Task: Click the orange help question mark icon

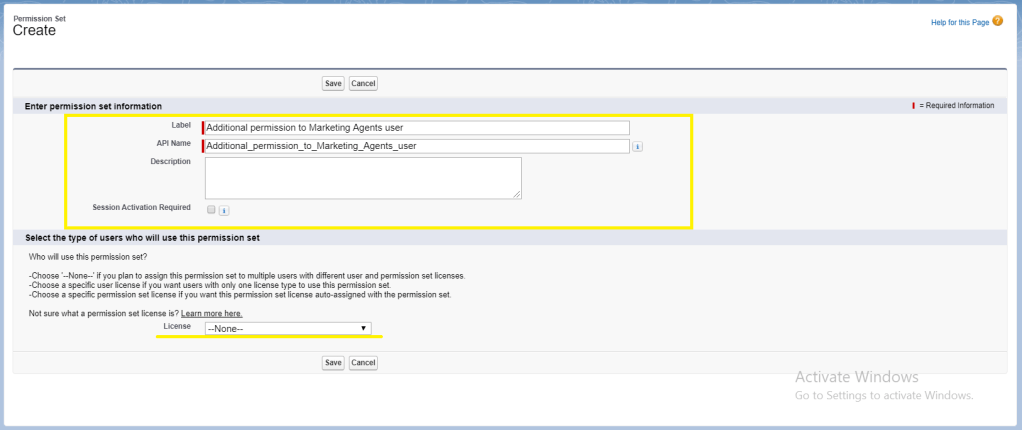Action: (x=997, y=21)
